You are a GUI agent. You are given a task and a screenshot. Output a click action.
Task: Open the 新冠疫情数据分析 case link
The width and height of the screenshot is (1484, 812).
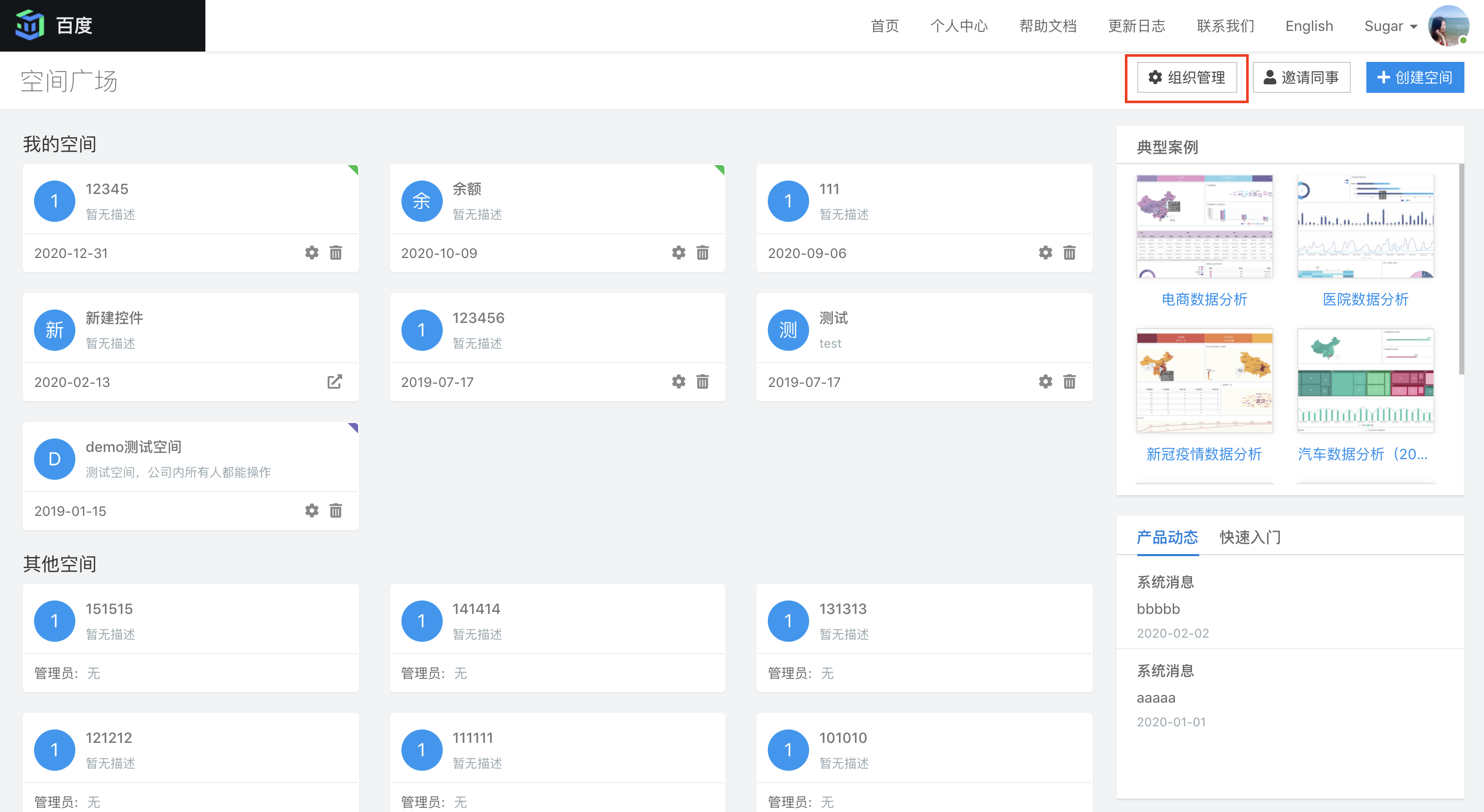point(1204,454)
